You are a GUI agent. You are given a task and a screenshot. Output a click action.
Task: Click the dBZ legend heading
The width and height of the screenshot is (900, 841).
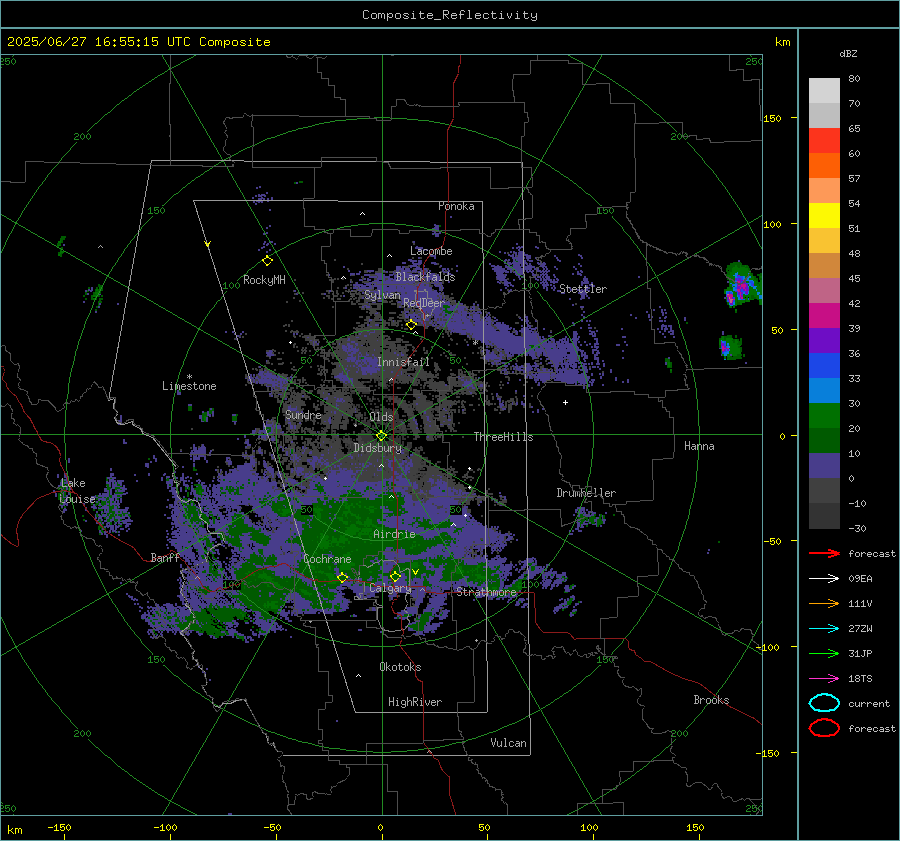coord(848,53)
